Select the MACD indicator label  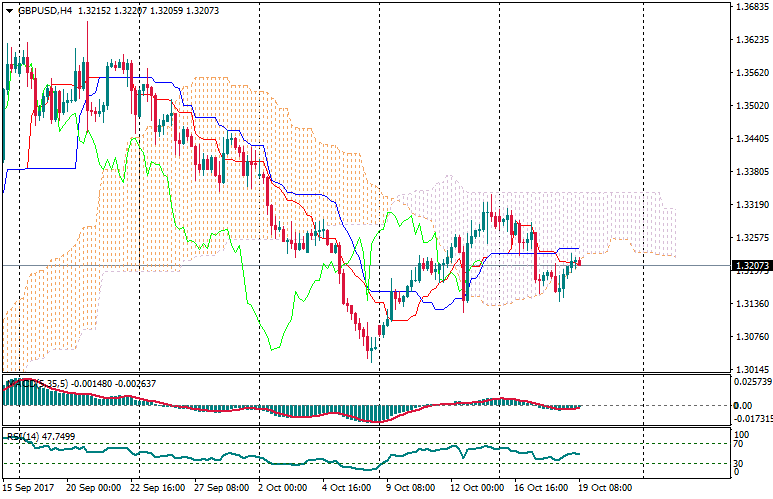(20, 383)
